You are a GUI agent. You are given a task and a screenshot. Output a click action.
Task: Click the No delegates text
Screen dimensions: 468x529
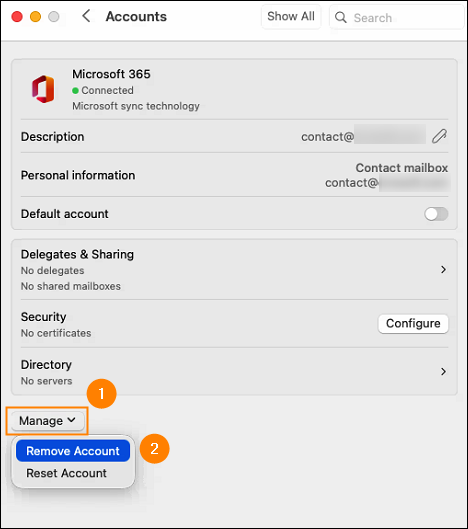click(53, 271)
